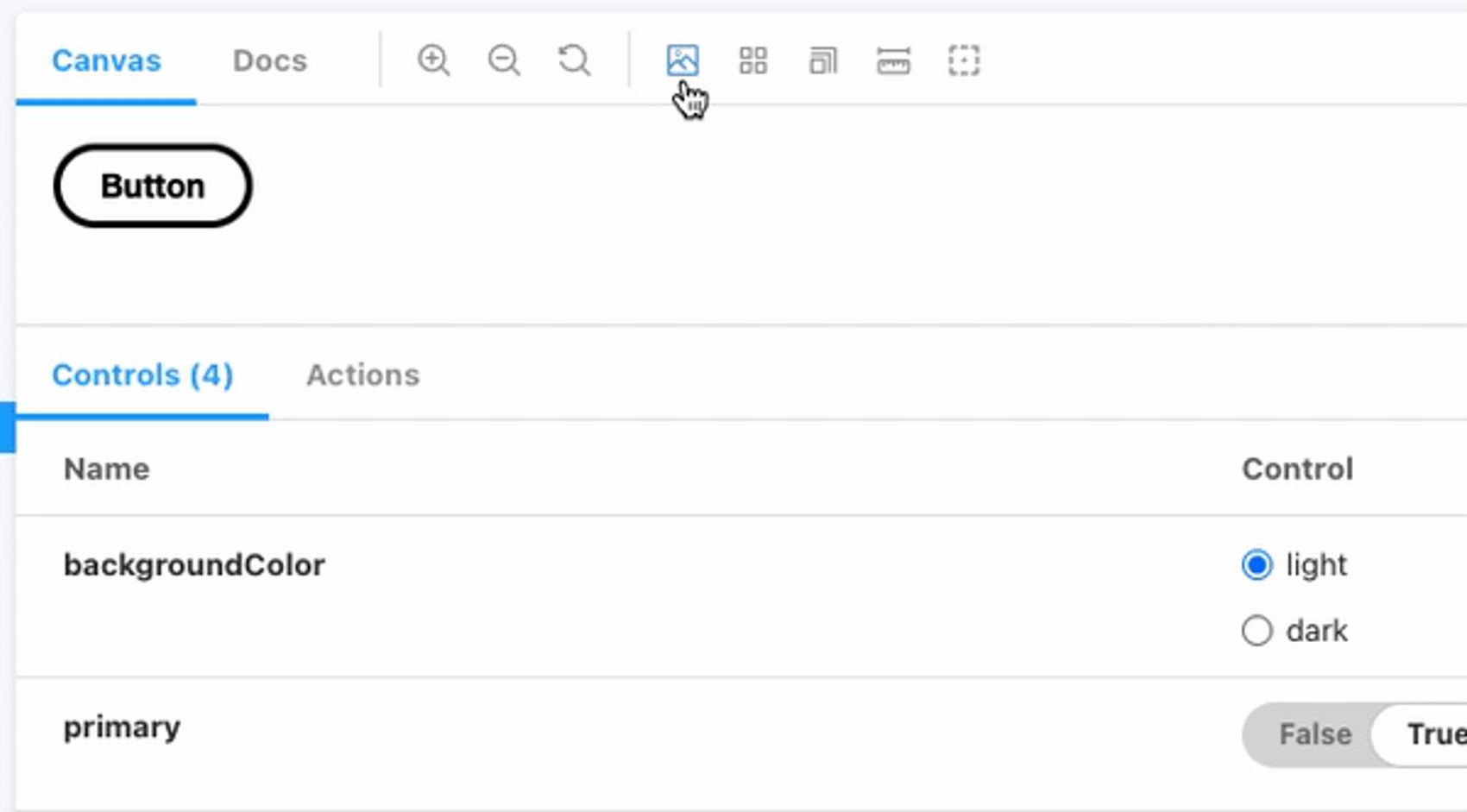Click the backgroundColor argument name
The height and width of the screenshot is (812, 1467).
[x=194, y=565]
